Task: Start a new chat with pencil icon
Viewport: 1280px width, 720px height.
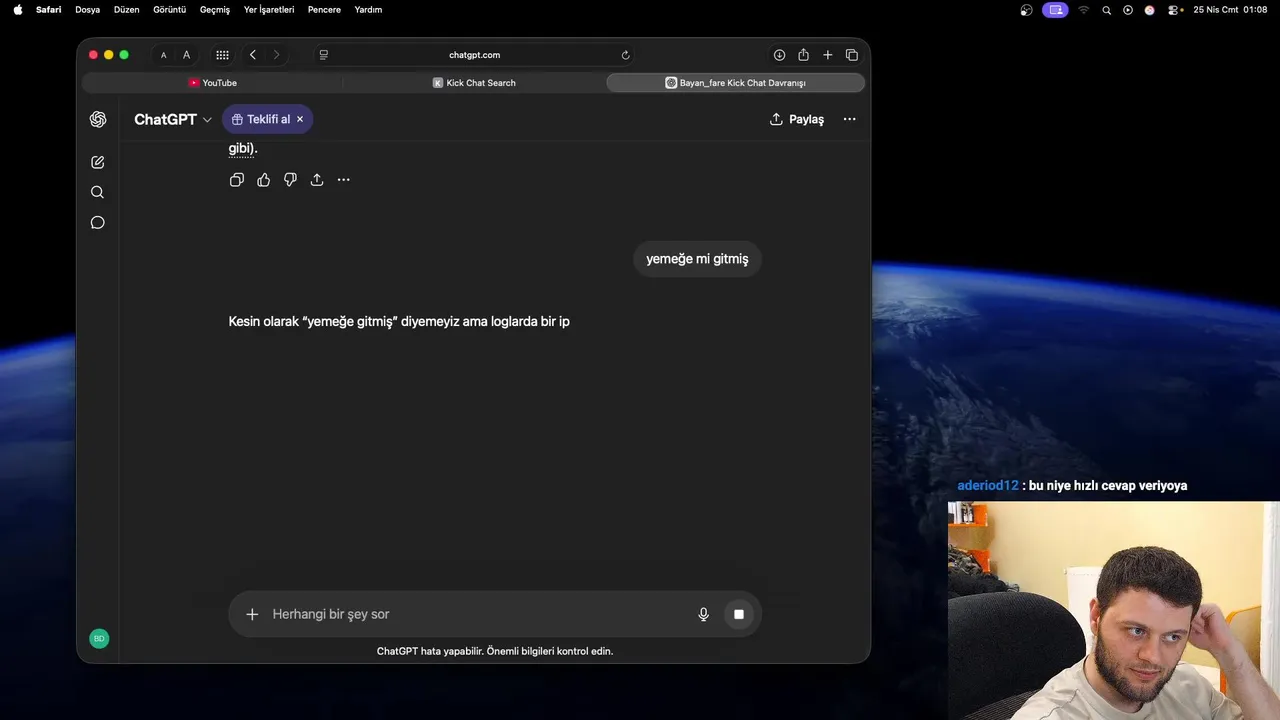Action: click(98, 162)
